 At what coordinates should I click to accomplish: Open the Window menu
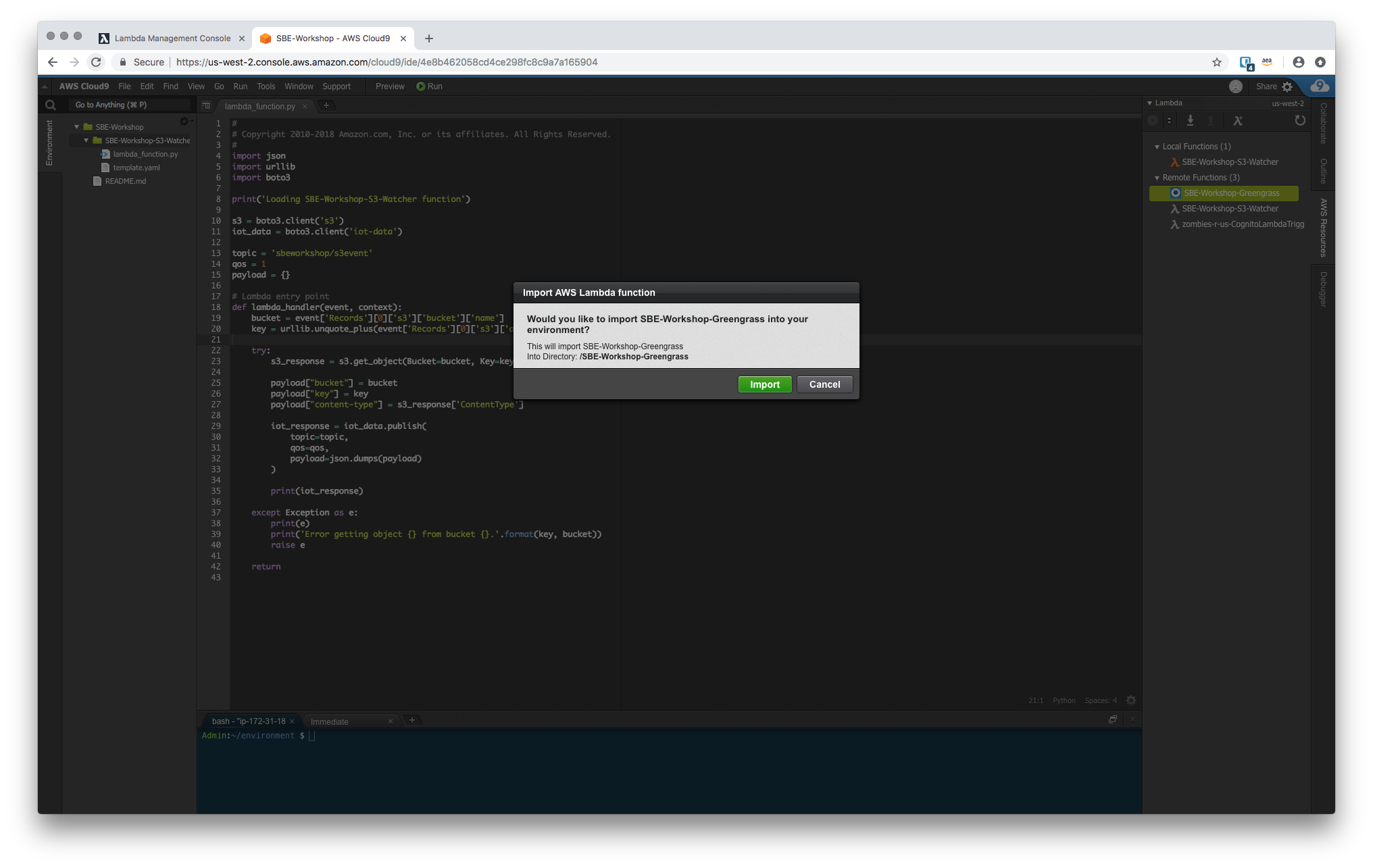tap(299, 86)
